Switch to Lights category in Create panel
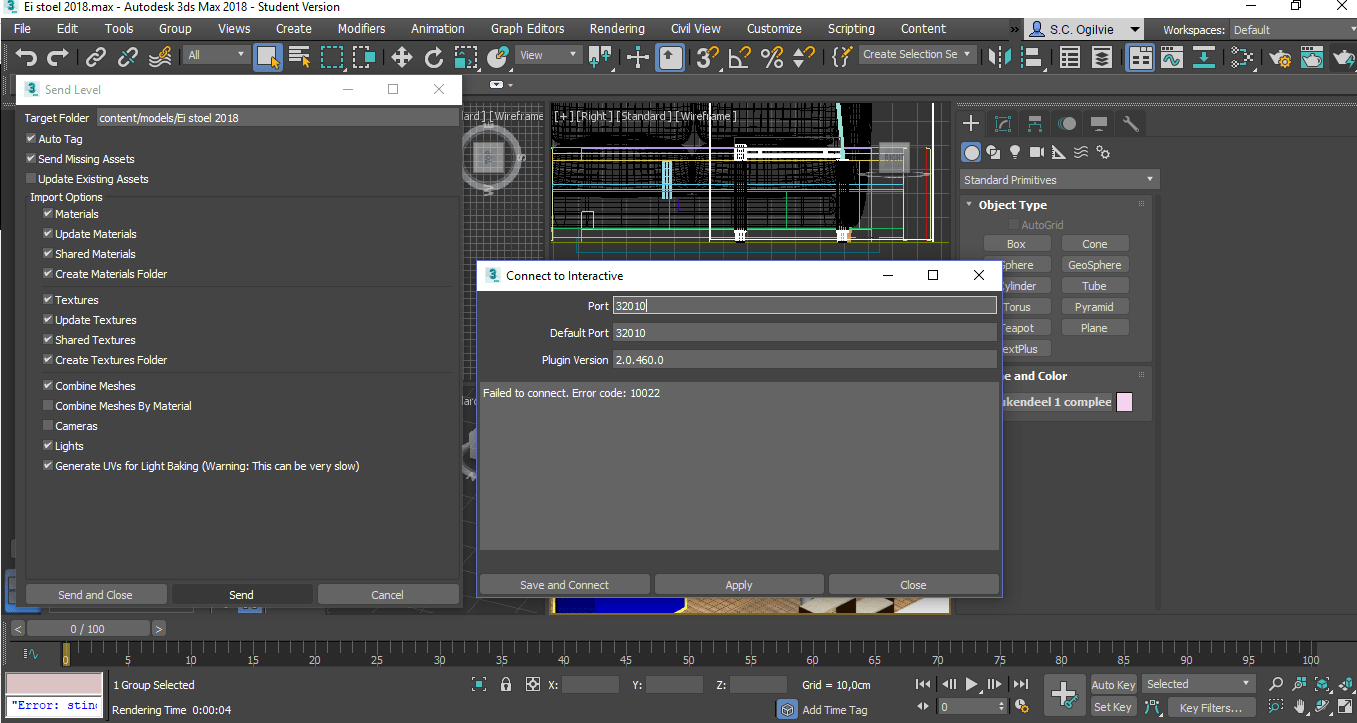Image resolution: width=1357 pixels, height=723 pixels. (1015, 152)
